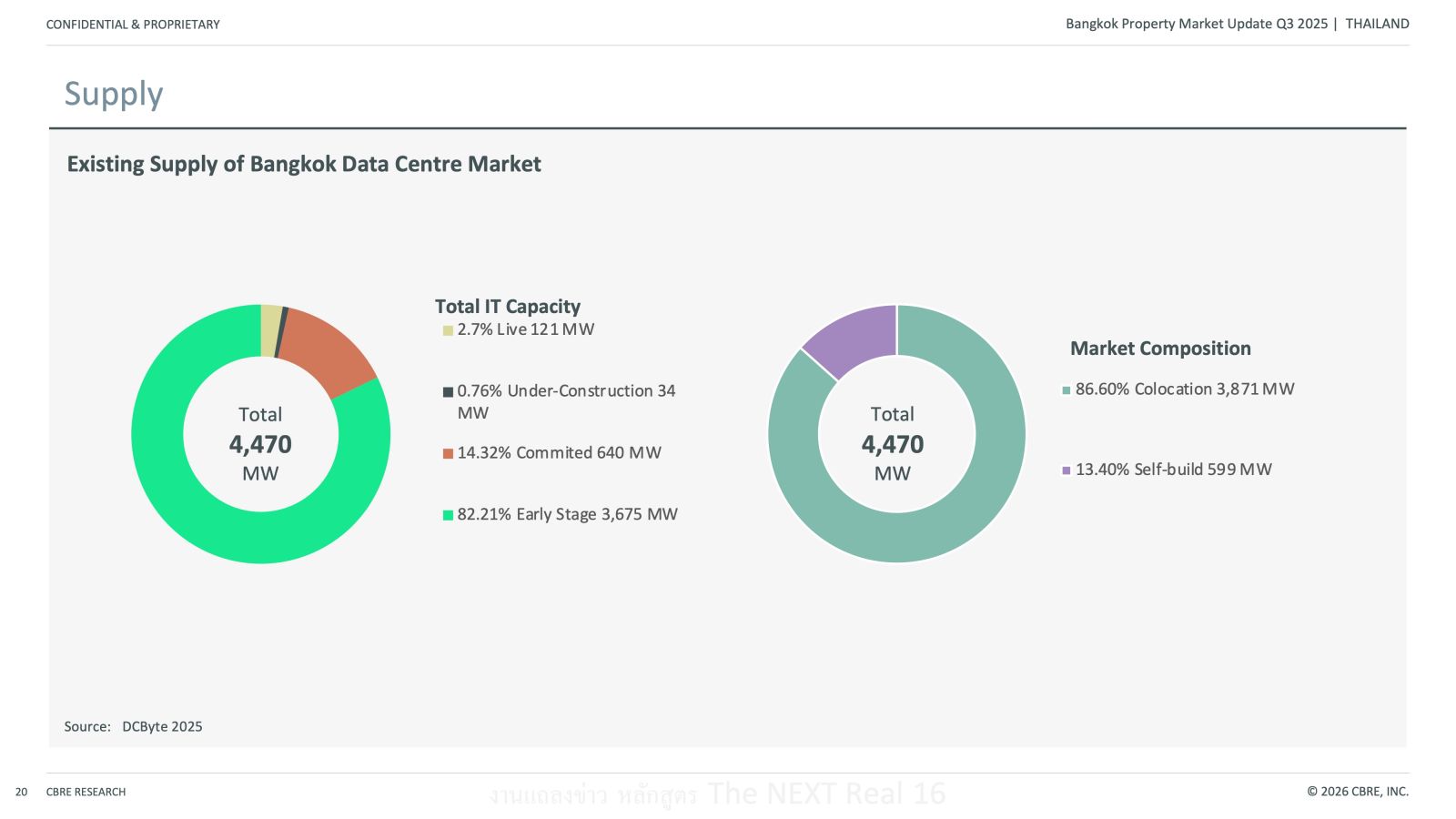The width and height of the screenshot is (1456, 819).
Task: Click the Colocation legend color swatch
Action: (x=1066, y=390)
